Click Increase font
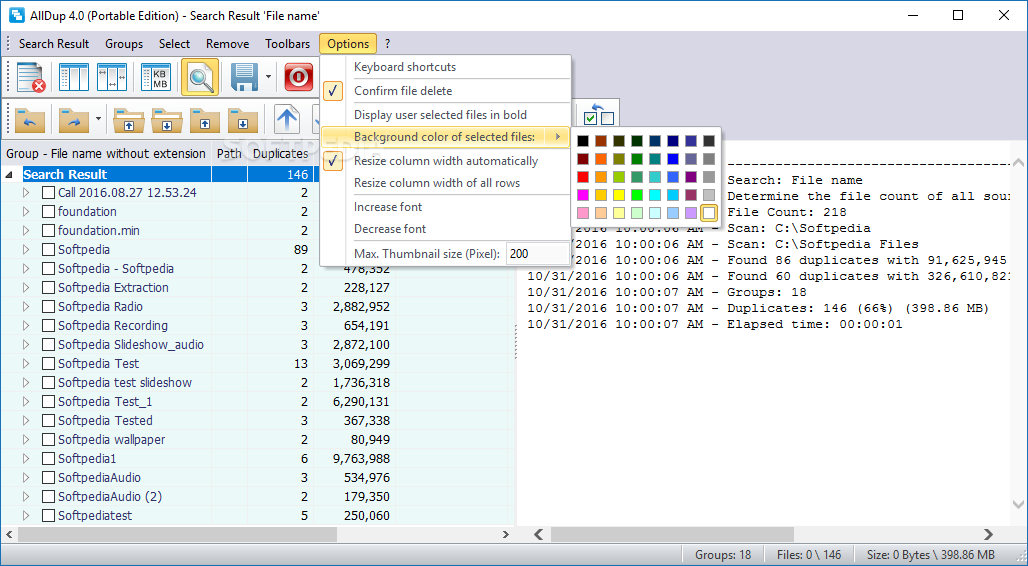Image resolution: width=1028 pixels, height=566 pixels. point(446,207)
